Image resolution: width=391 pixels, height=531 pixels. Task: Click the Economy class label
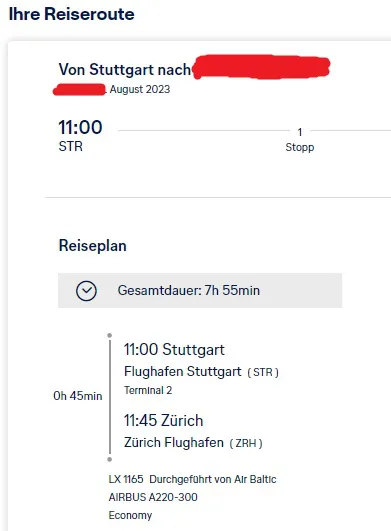click(130, 515)
